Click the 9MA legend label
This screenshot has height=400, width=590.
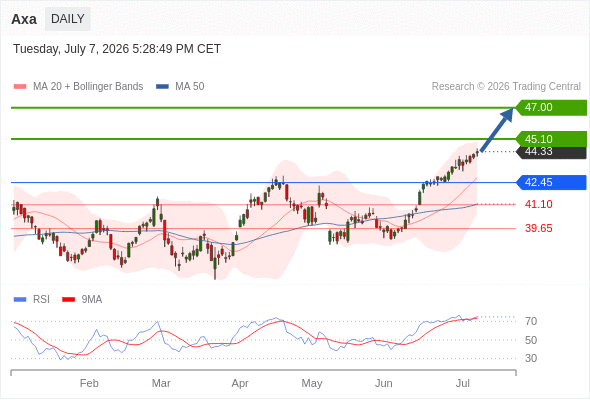(x=92, y=300)
